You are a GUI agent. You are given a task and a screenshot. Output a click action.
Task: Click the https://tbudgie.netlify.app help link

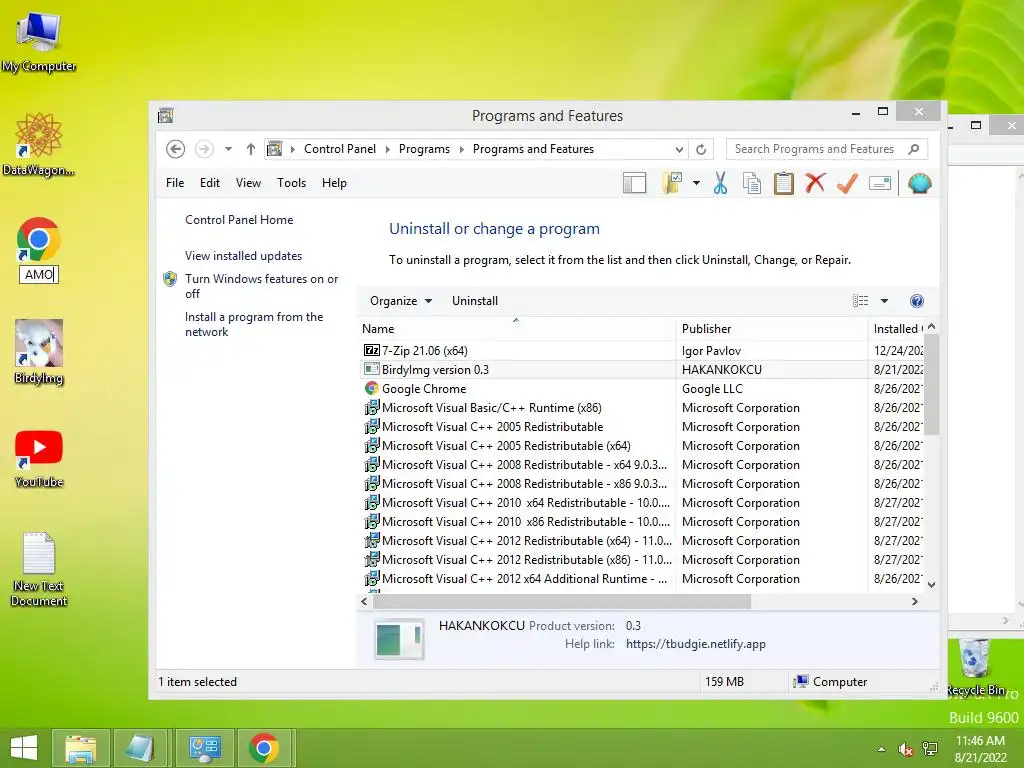(696, 644)
